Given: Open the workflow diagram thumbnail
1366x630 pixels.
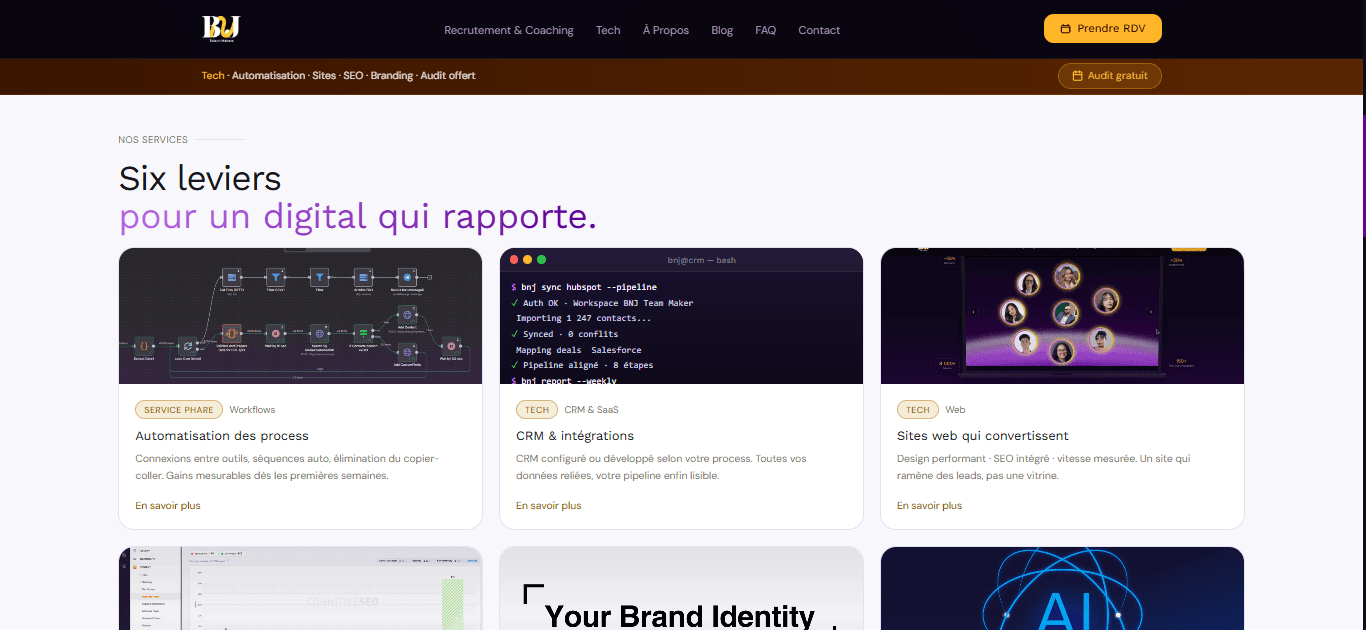Looking at the screenshot, I should click(x=300, y=316).
